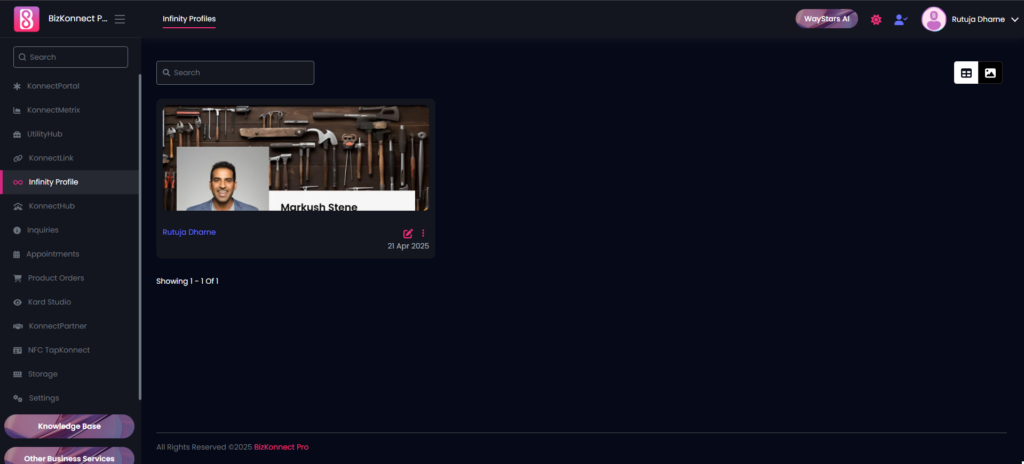The width and height of the screenshot is (1024, 464).
Task: Click the BizKonnect logo icon
Action: tap(26, 19)
